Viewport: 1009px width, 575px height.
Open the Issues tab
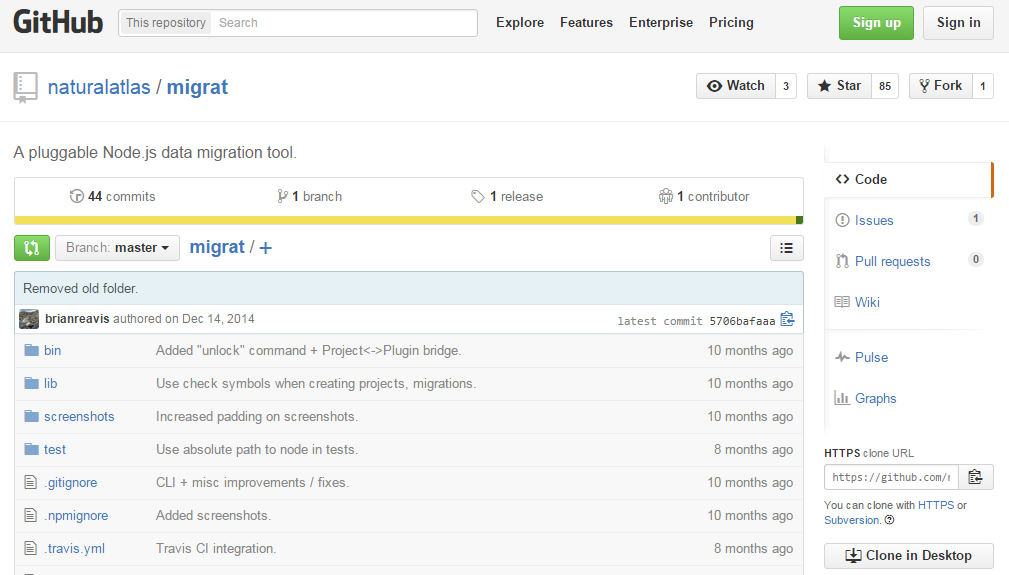(908, 220)
